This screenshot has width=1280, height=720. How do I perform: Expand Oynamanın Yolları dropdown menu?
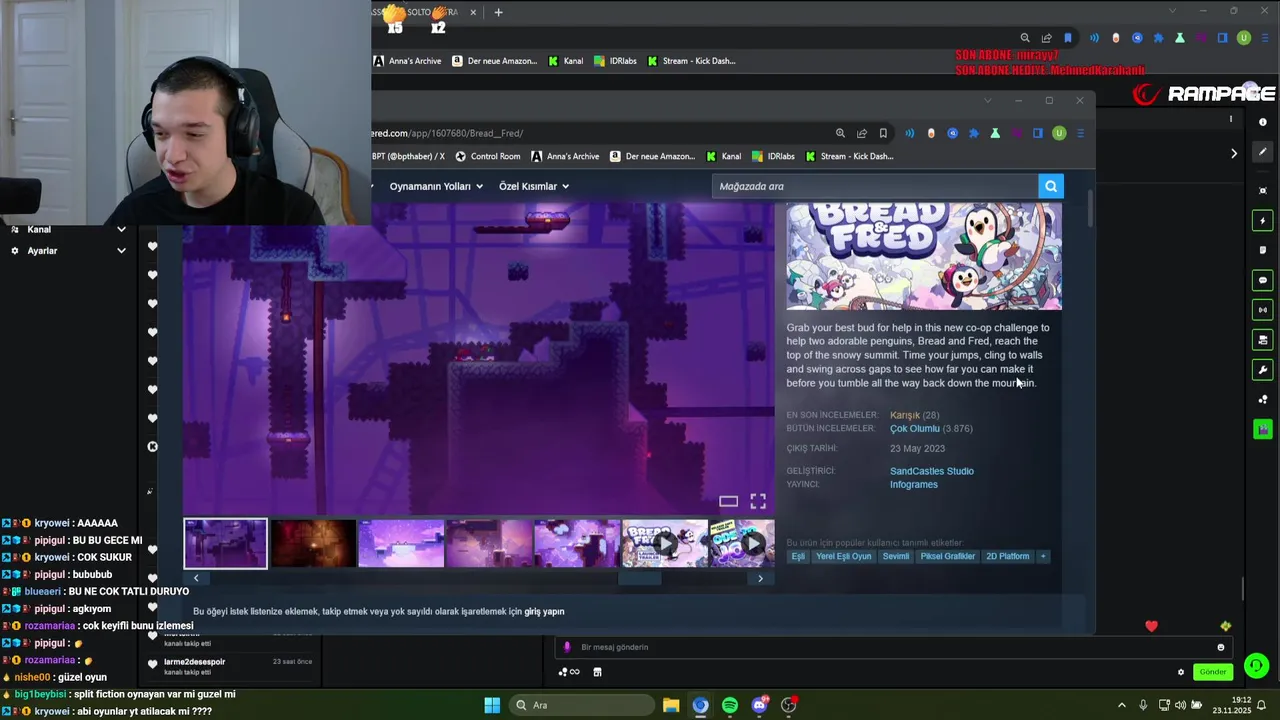[436, 186]
